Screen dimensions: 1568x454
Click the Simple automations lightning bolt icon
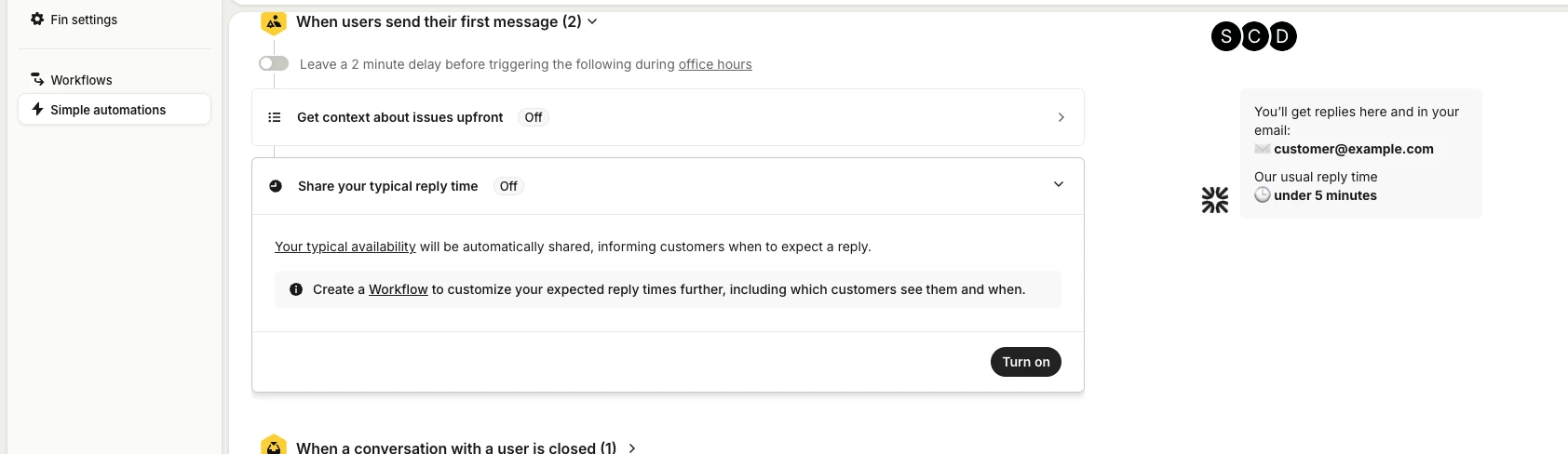(37, 109)
